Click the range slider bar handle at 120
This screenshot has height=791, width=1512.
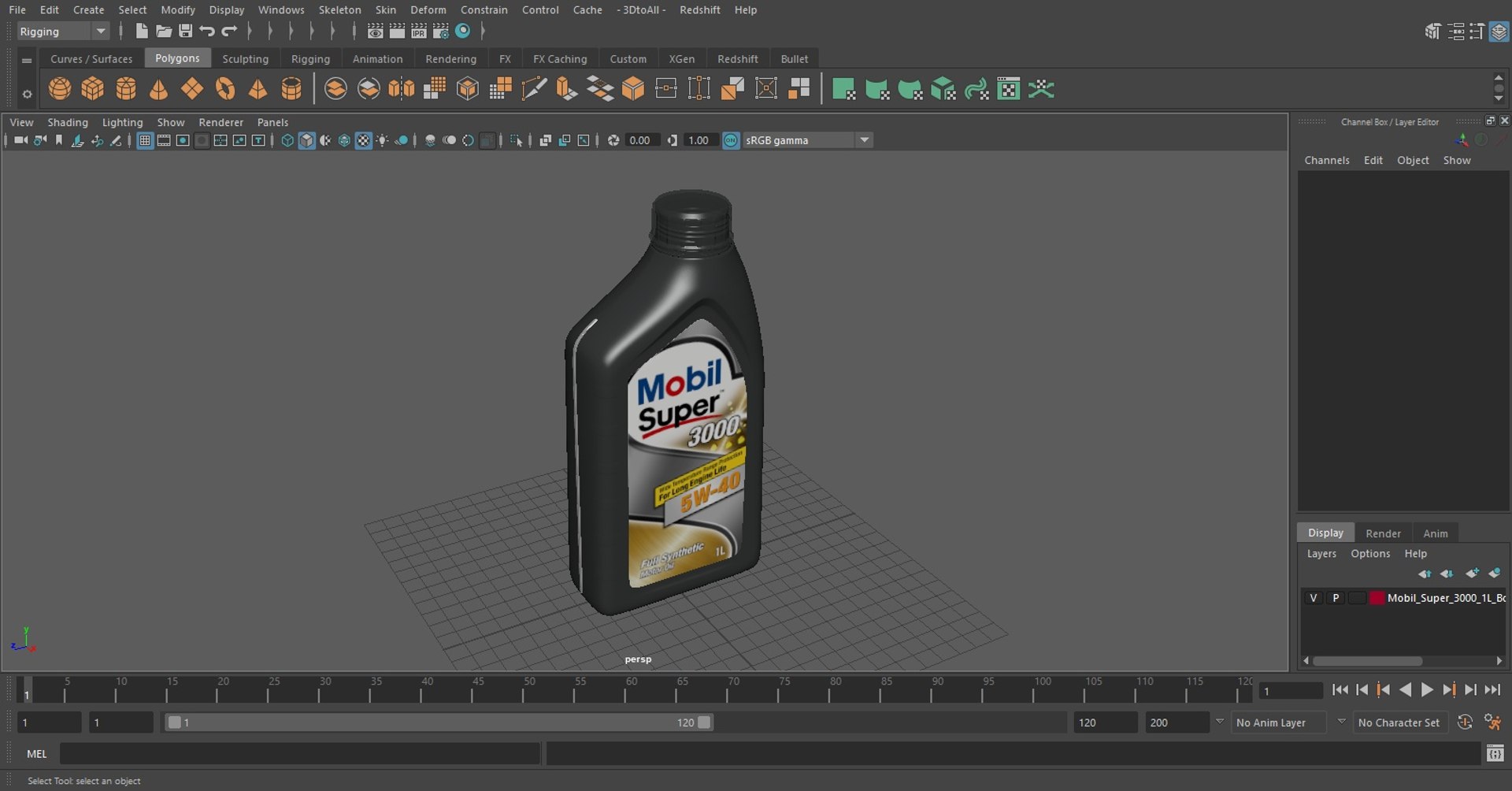[x=704, y=722]
